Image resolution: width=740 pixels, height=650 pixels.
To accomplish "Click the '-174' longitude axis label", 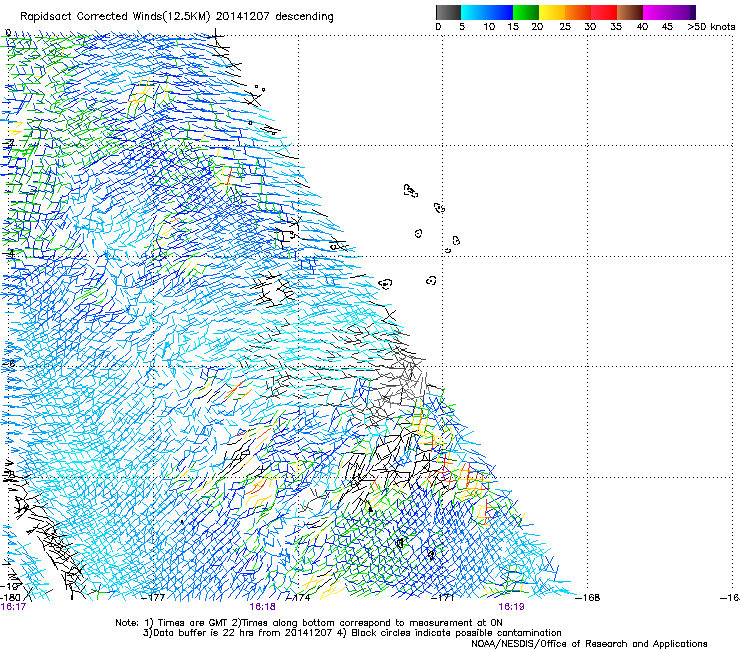I will (x=299, y=598).
